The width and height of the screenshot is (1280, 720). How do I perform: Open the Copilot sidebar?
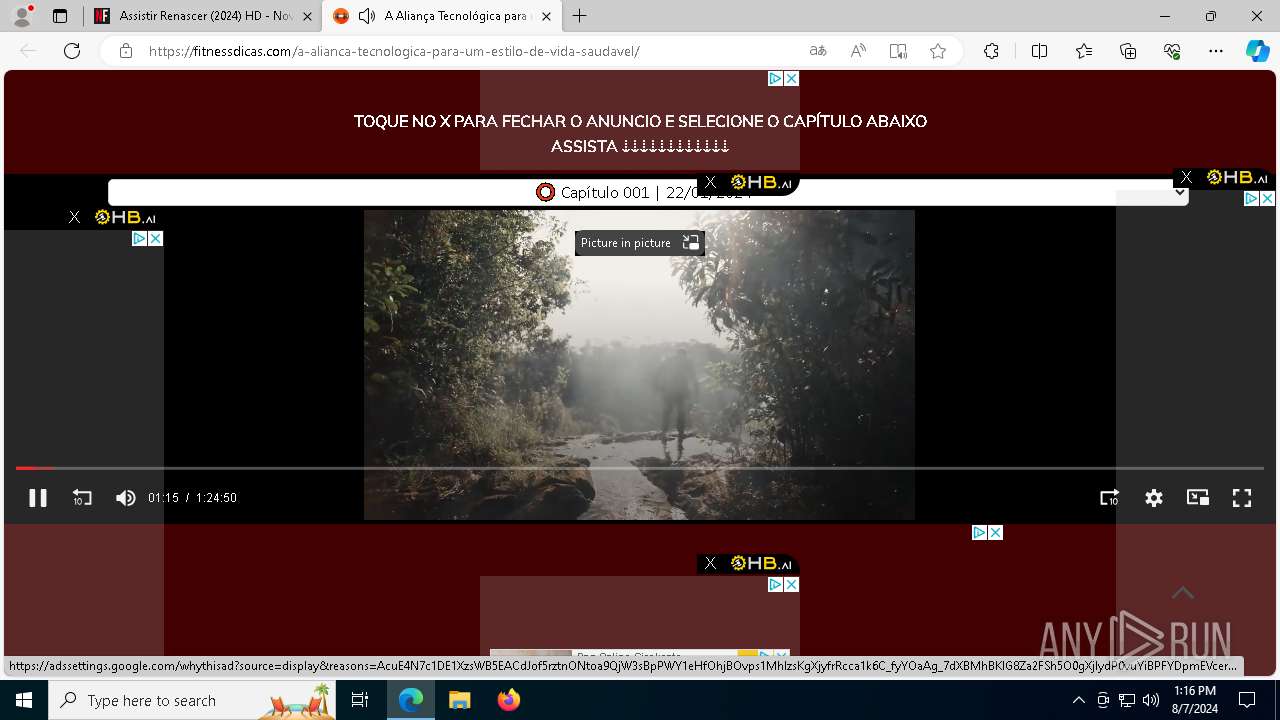click(x=1258, y=51)
